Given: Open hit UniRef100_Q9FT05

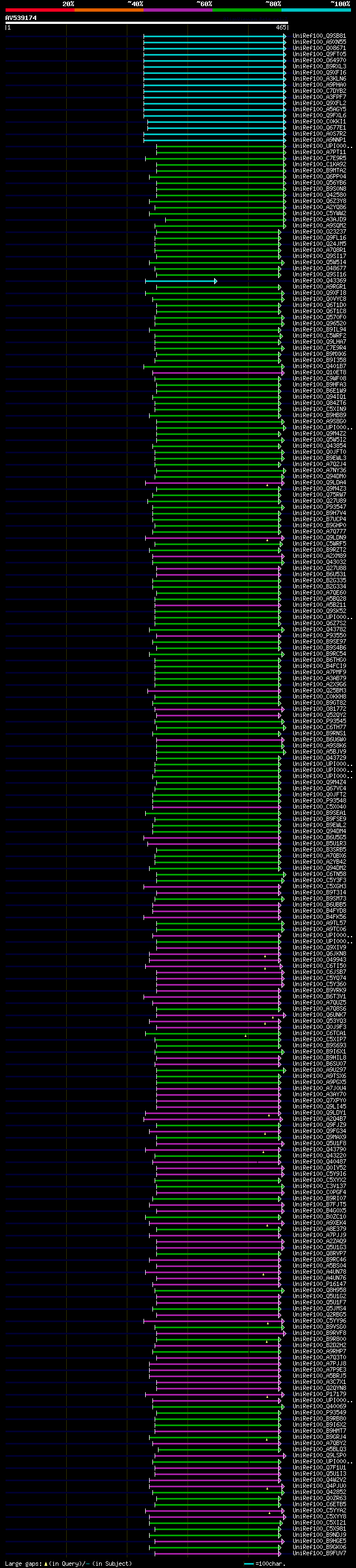Looking at the screenshot, I should point(319,54).
